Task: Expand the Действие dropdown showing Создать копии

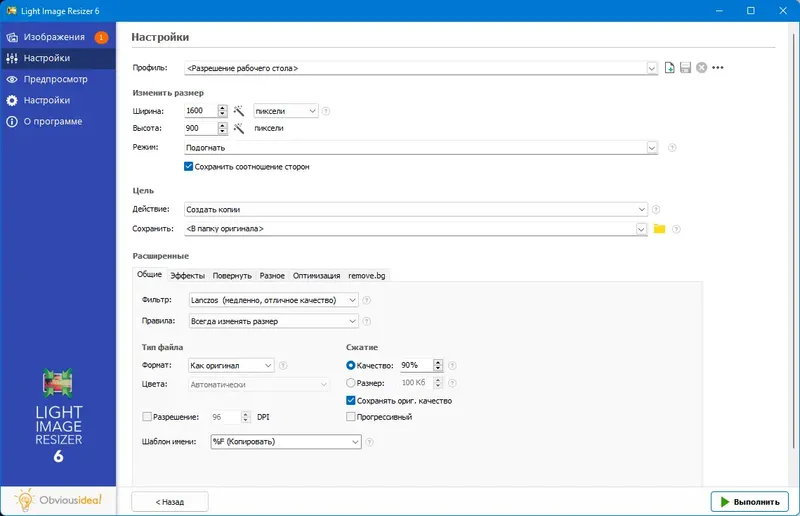Action: coord(416,209)
